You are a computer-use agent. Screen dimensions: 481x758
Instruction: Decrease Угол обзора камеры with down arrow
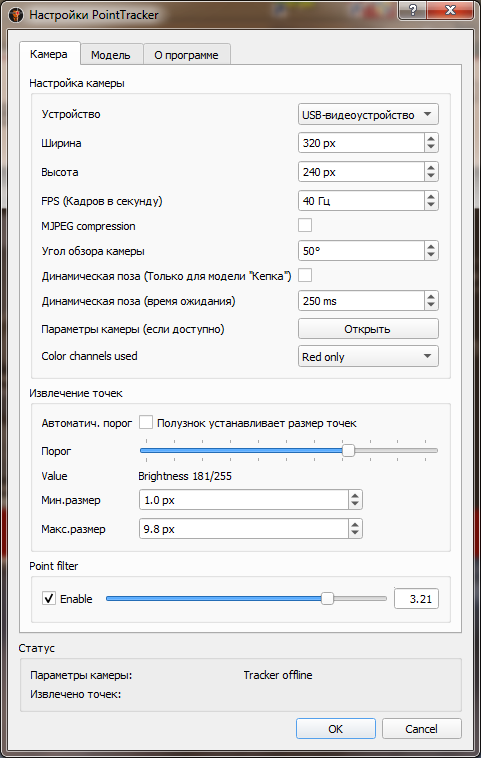click(x=431, y=256)
